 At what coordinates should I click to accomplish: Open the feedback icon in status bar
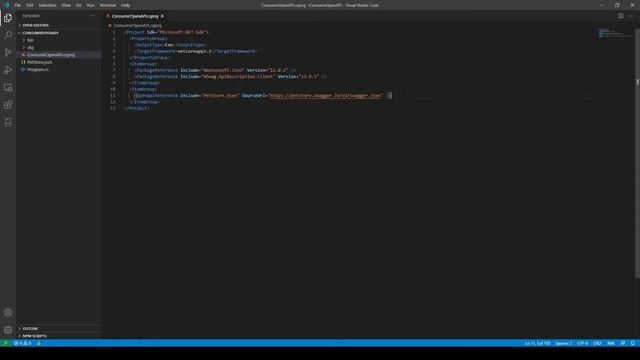[x=623, y=343]
